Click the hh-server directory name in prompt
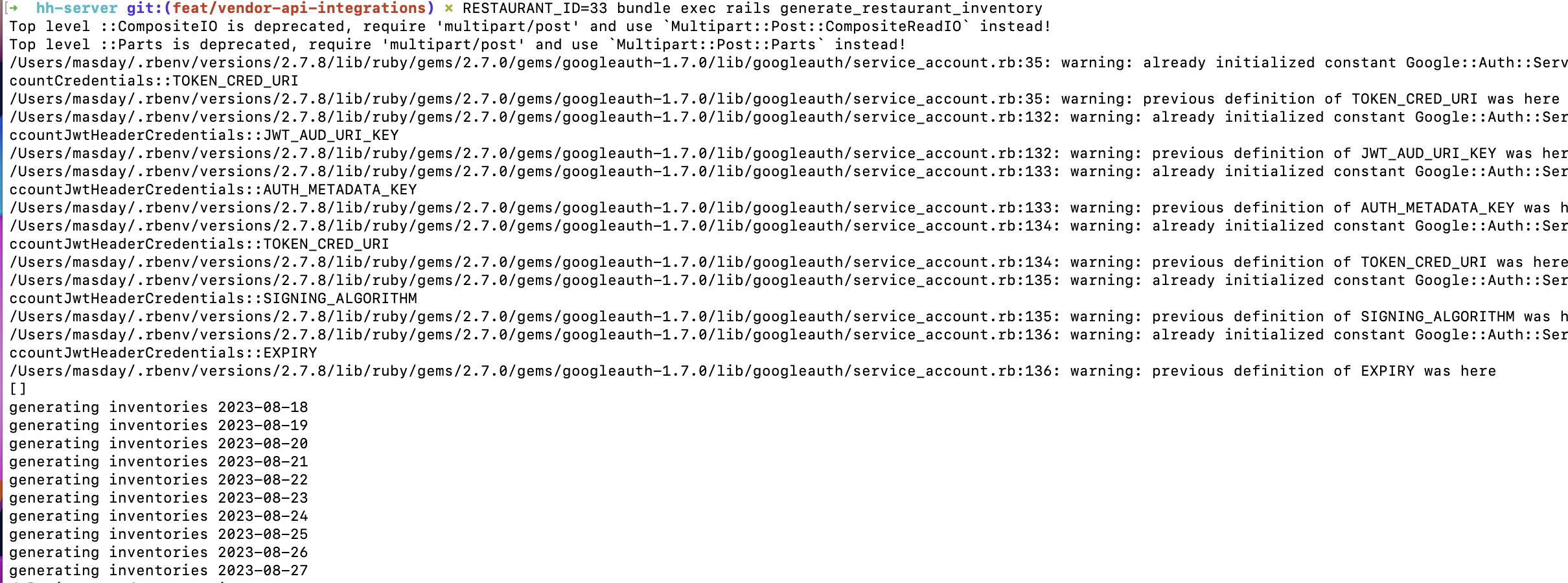1568x583 pixels. (x=76, y=8)
